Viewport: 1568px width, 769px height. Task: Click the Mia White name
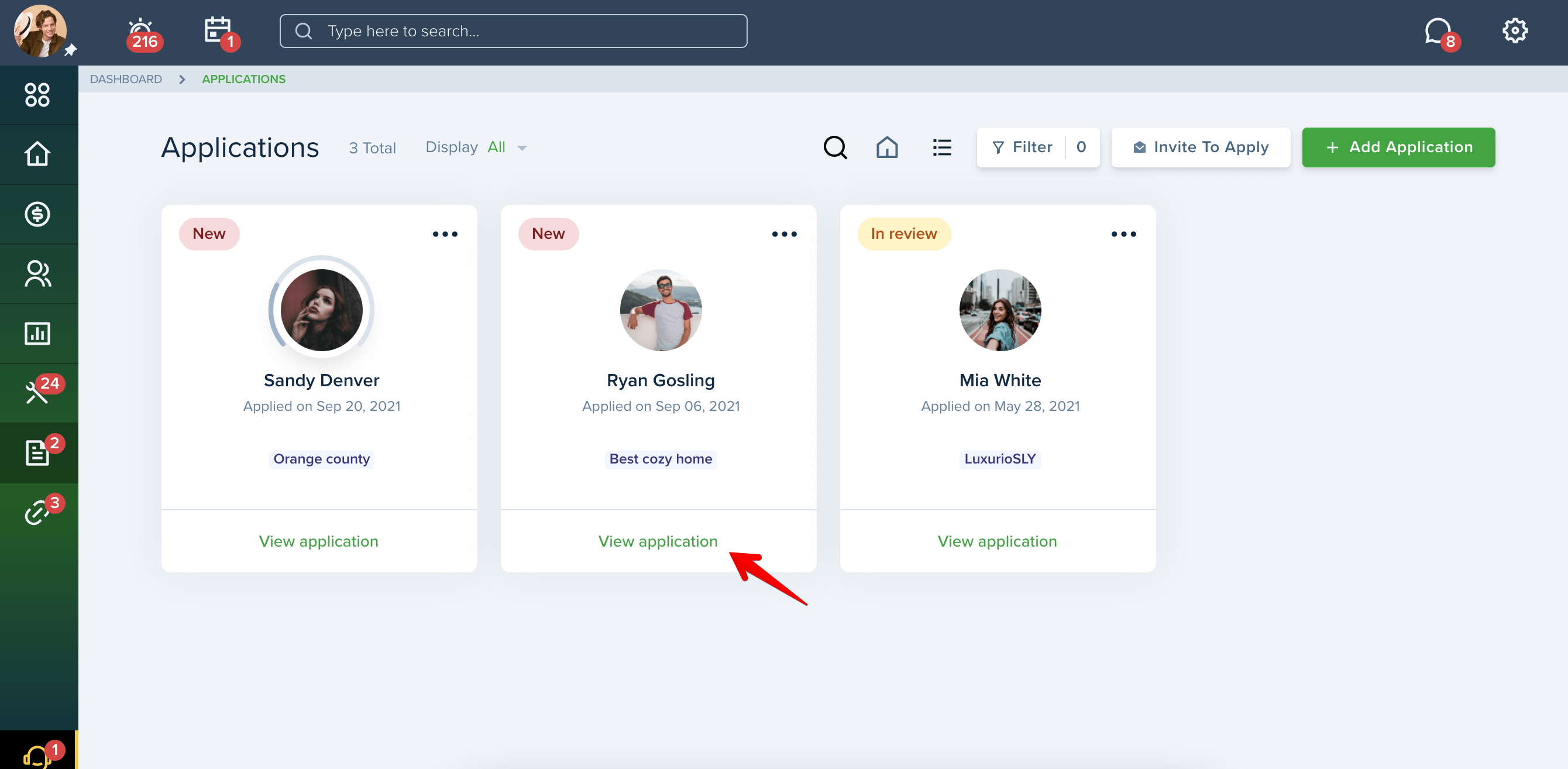coord(1000,380)
